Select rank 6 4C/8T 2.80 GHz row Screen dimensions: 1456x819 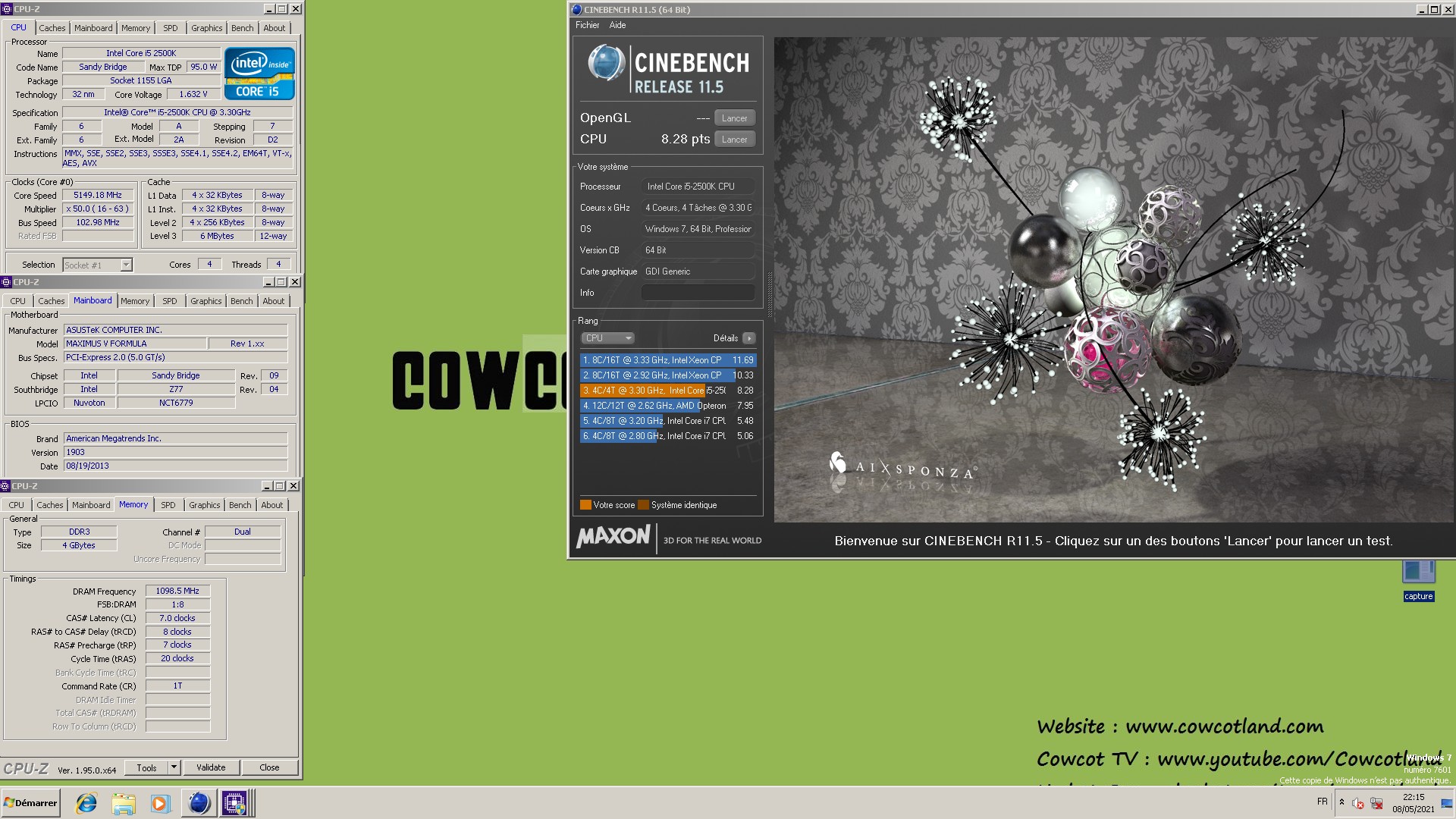tap(668, 436)
